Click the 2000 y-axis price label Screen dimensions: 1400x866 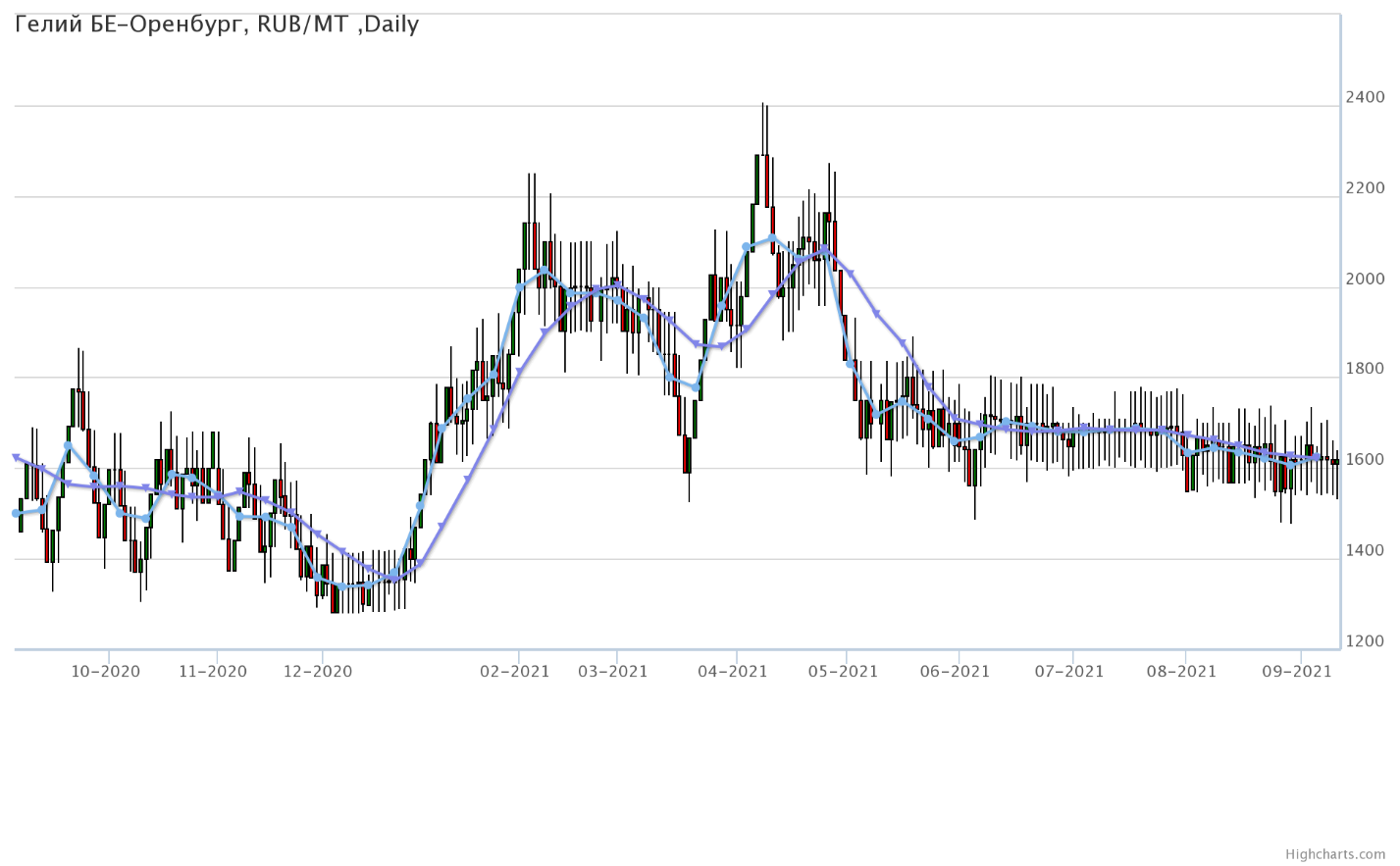tap(1366, 279)
